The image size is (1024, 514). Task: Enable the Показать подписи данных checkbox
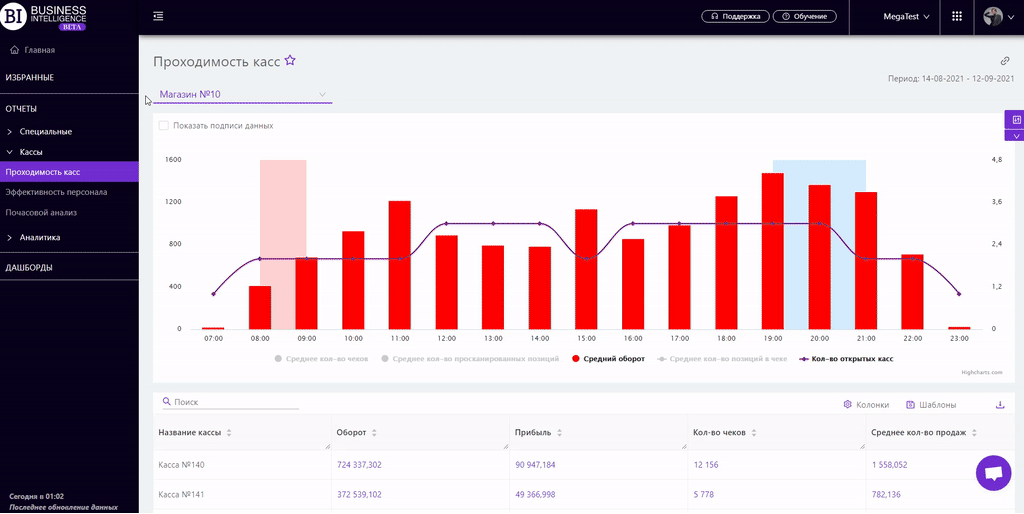coord(164,126)
